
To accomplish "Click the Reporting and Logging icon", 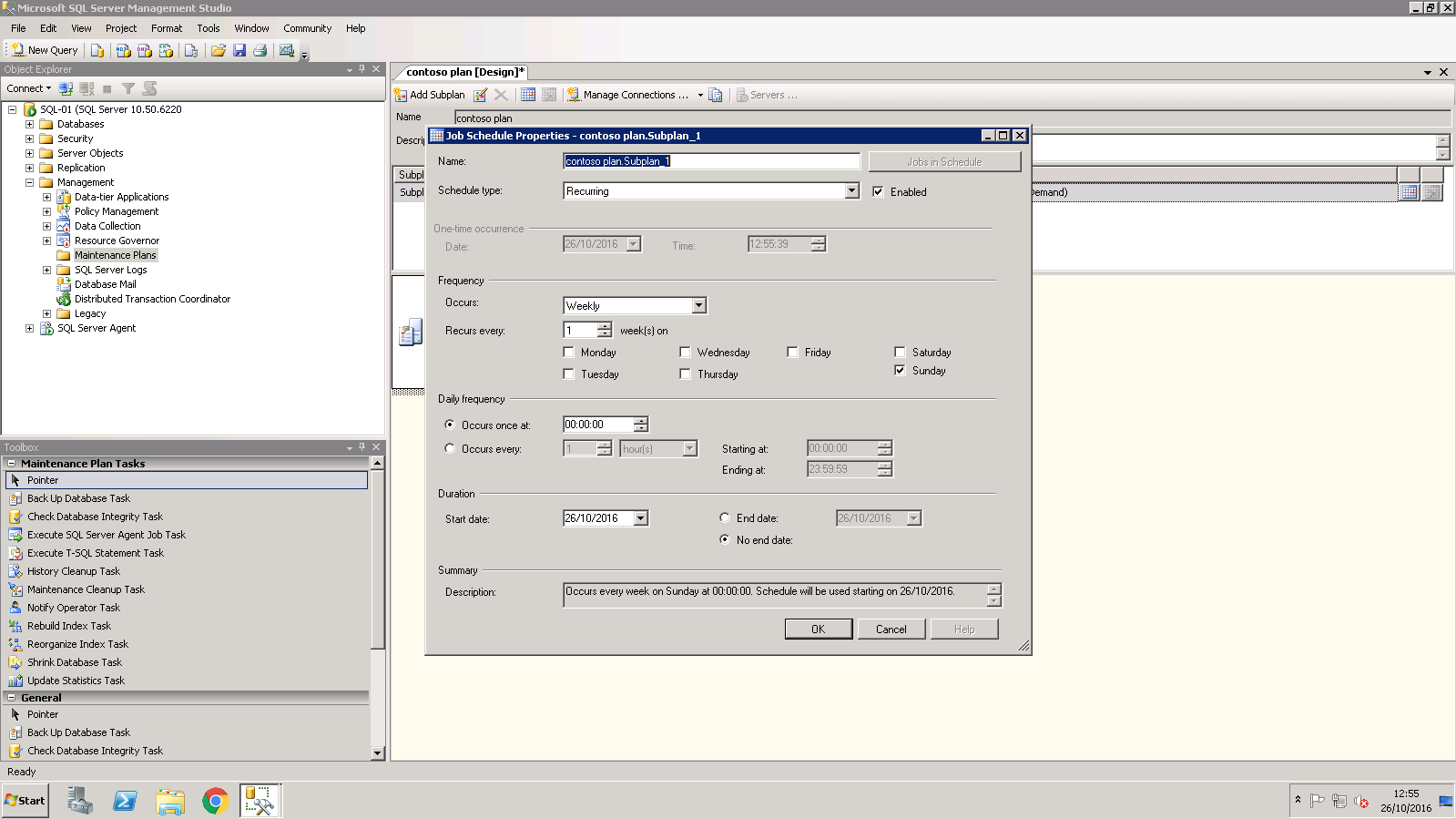I will click(x=716, y=95).
